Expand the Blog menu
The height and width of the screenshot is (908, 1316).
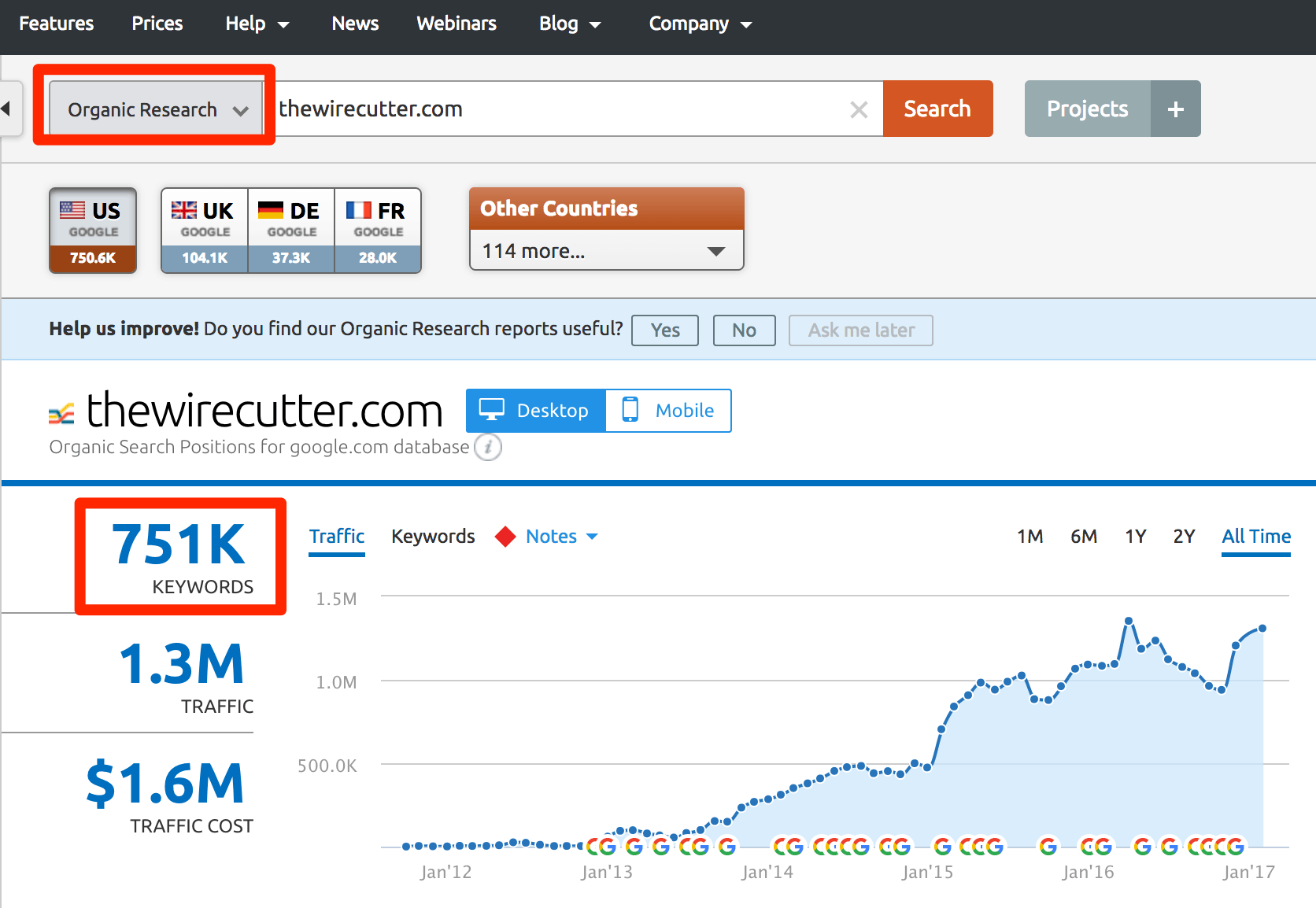[x=570, y=24]
